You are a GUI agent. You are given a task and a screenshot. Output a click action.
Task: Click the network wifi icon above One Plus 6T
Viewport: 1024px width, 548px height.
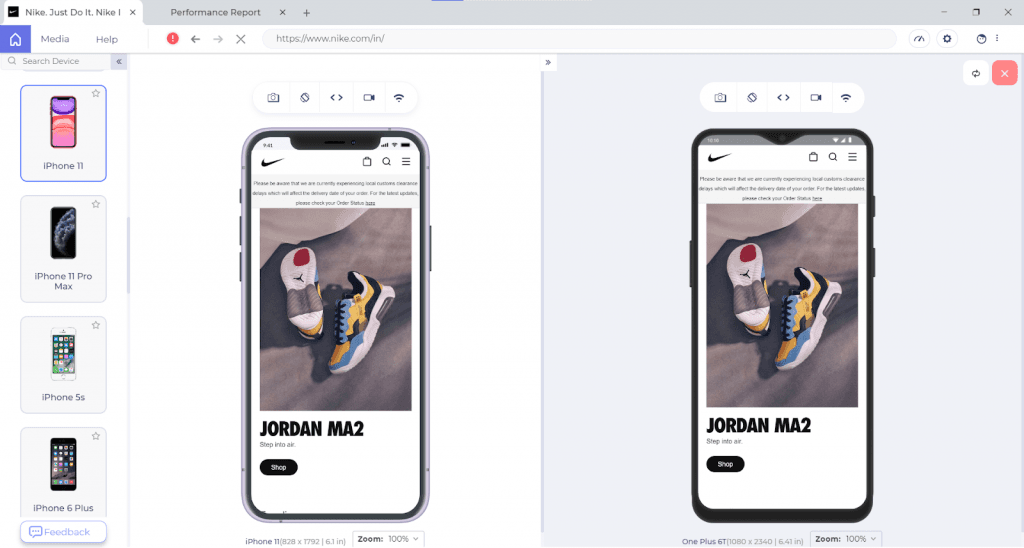846,98
